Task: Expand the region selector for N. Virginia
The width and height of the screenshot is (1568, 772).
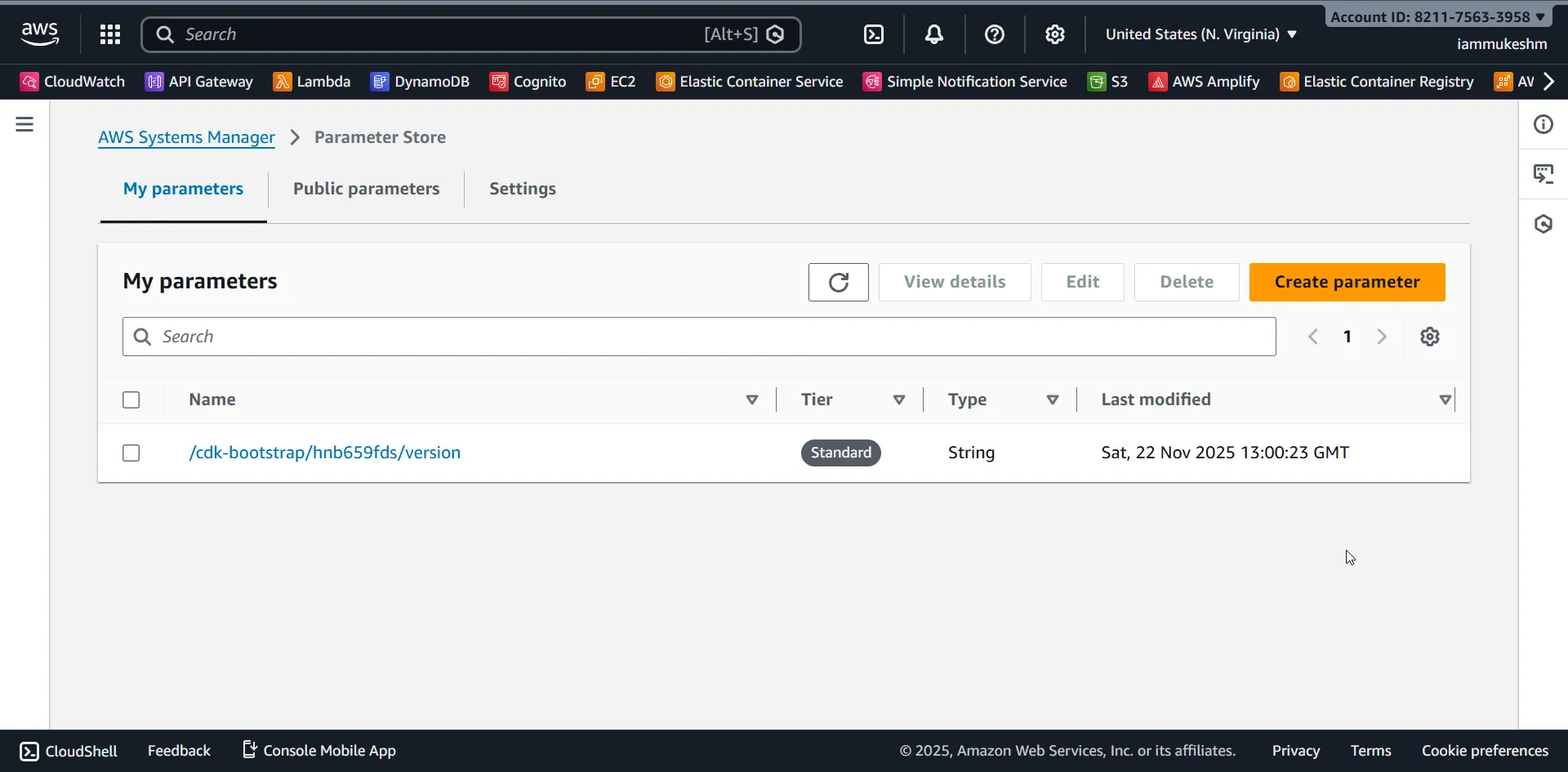Action: (x=1200, y=34)
